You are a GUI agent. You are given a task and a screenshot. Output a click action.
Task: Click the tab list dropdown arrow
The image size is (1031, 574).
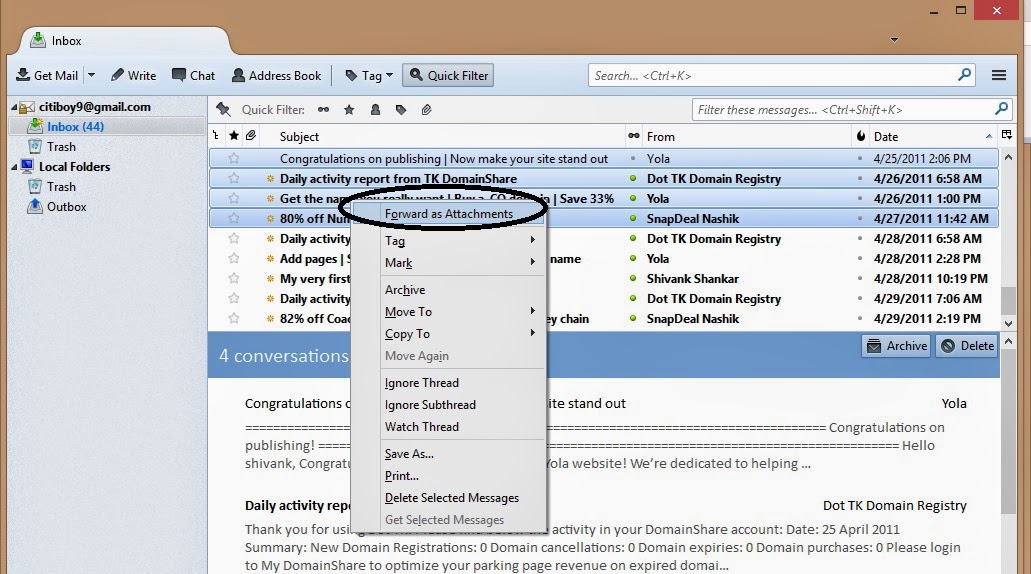coord(894,40)
